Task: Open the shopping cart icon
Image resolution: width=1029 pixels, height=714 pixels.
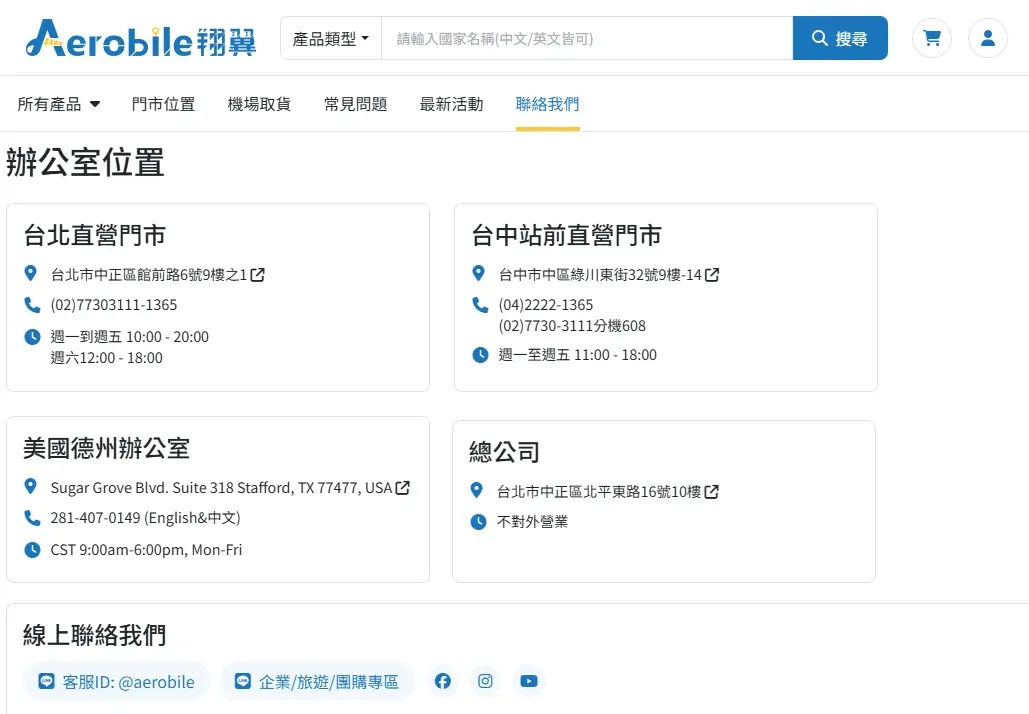Action: 931,37
